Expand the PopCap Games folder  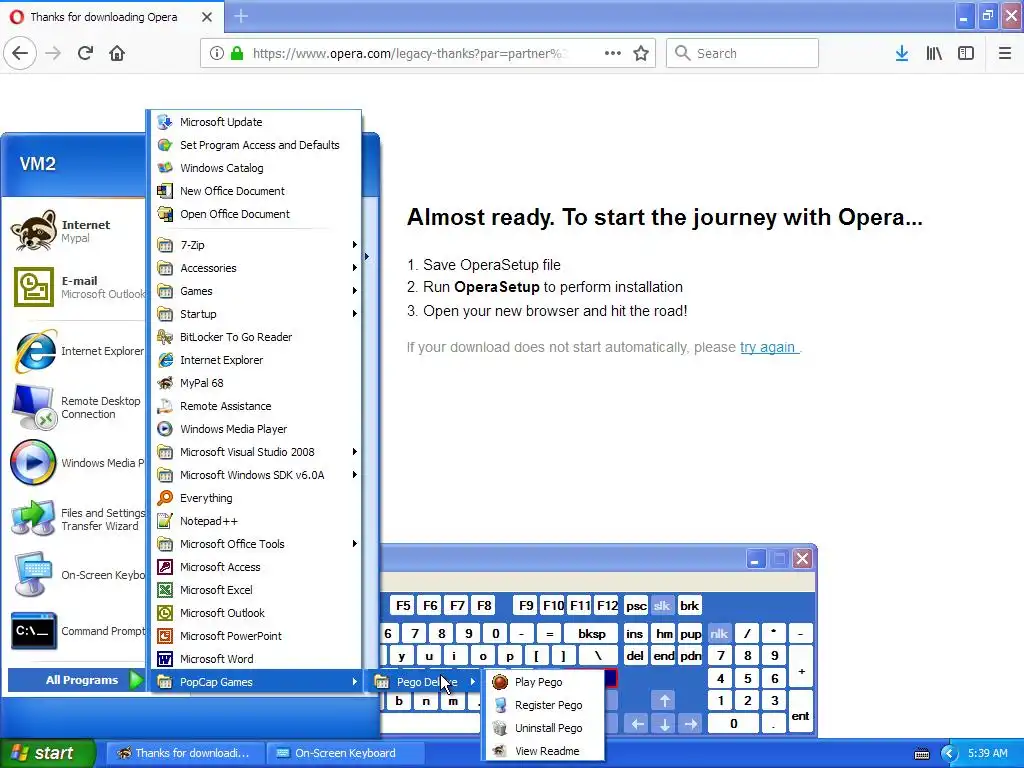click(x=256, y=682)
